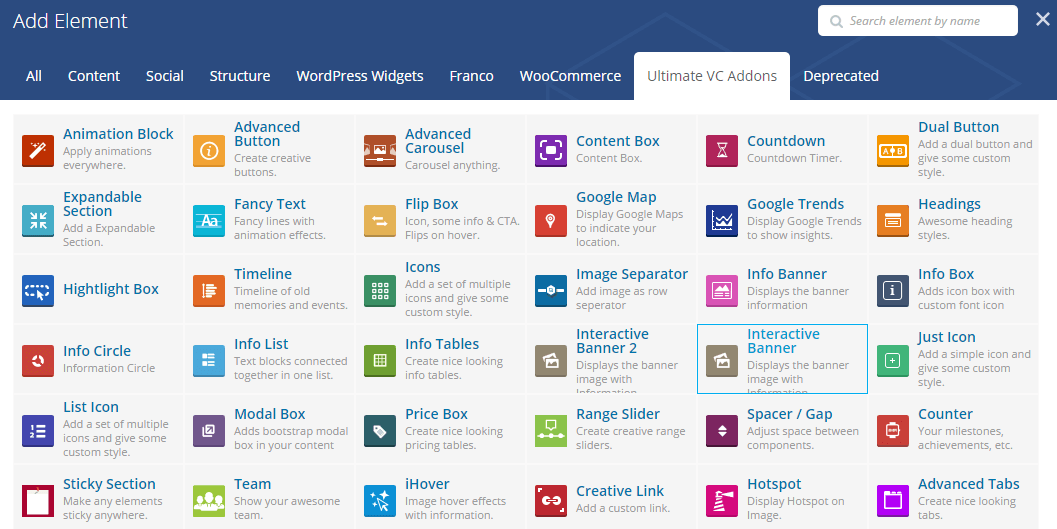
Task: Select the Ultimate VC Addons tab
Action: (712, 76)
